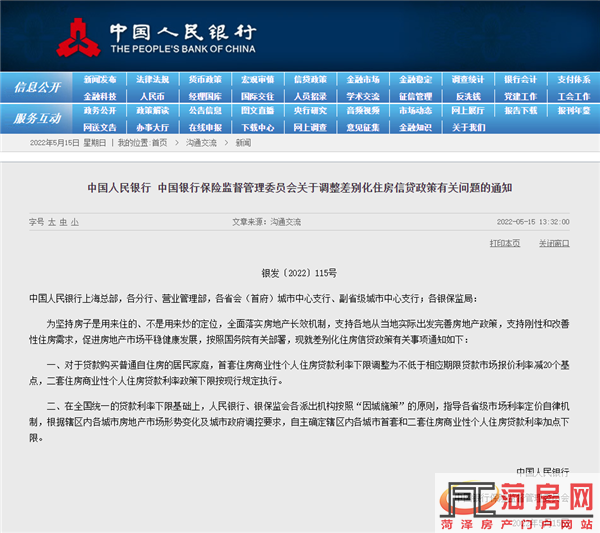The height and width of the screenshot is (533, 600).
Task: Click the 打印本页 print link
Action: [505, 243]
